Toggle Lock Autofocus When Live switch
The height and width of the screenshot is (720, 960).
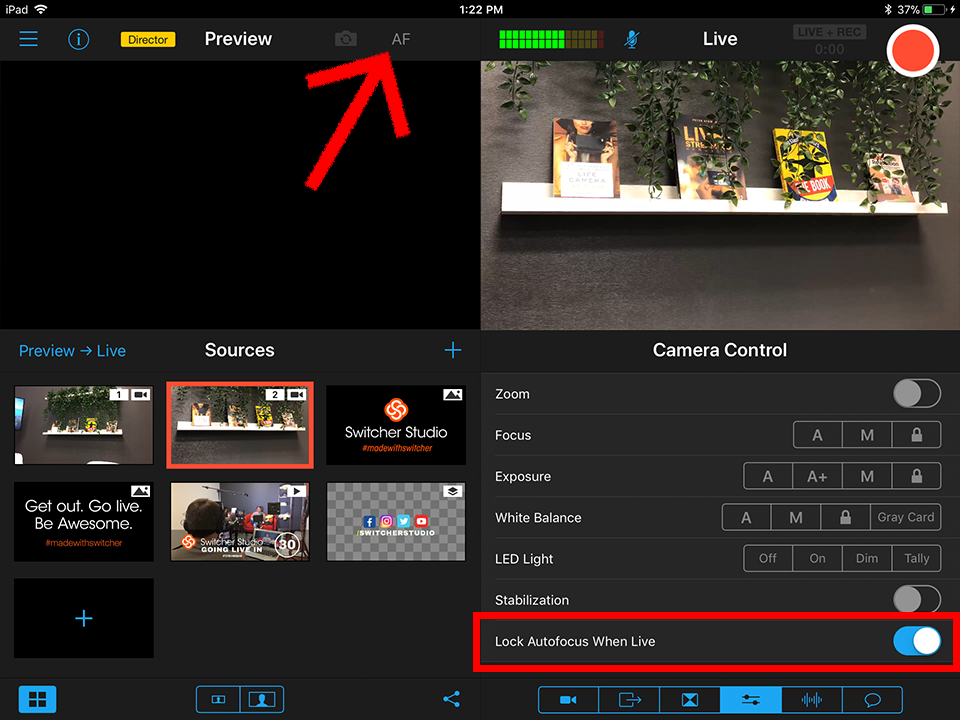[x=917, y=641]
